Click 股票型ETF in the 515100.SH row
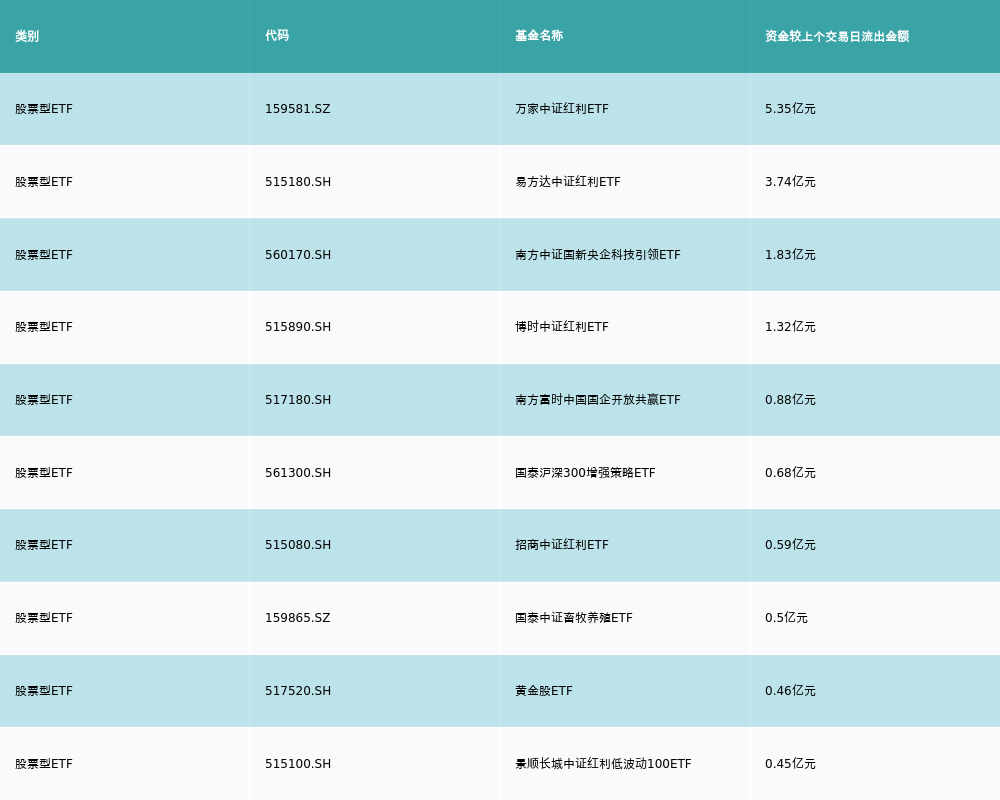The height and width of the screenshot is (800, 1000). point(44,764)
